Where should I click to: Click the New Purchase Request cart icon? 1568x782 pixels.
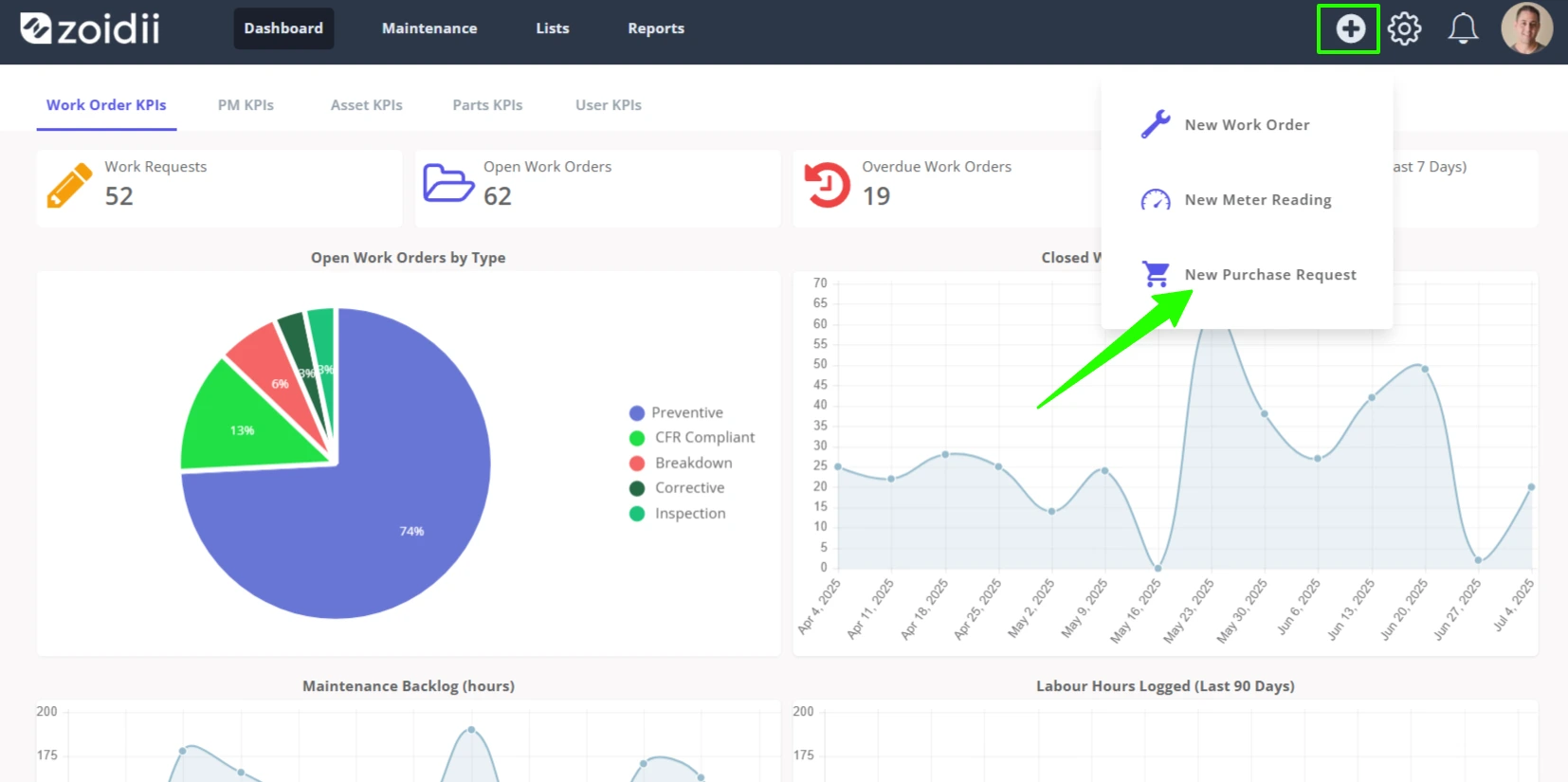click(1156, 274)
